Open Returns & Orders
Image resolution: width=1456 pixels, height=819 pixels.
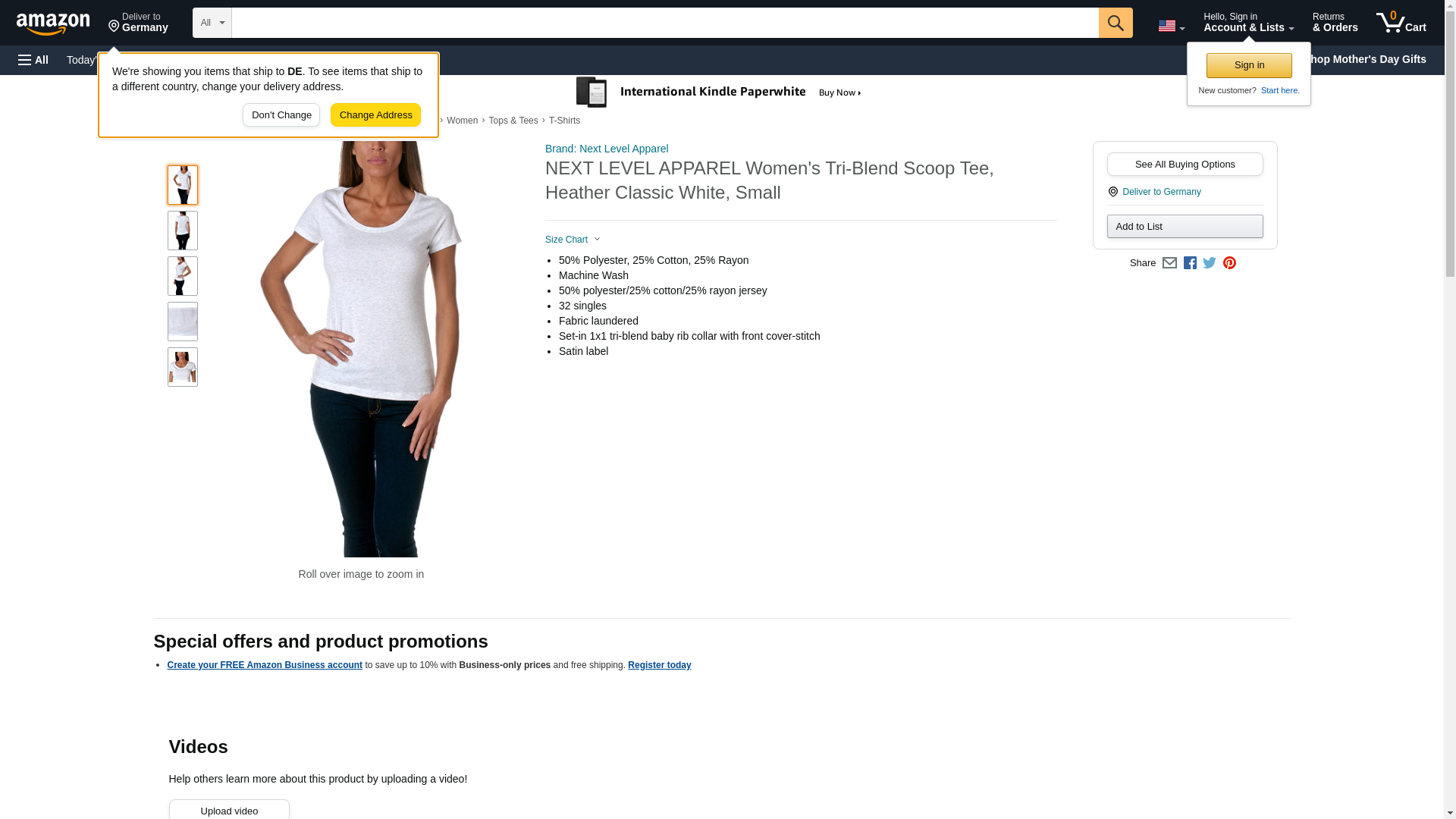1335,23
